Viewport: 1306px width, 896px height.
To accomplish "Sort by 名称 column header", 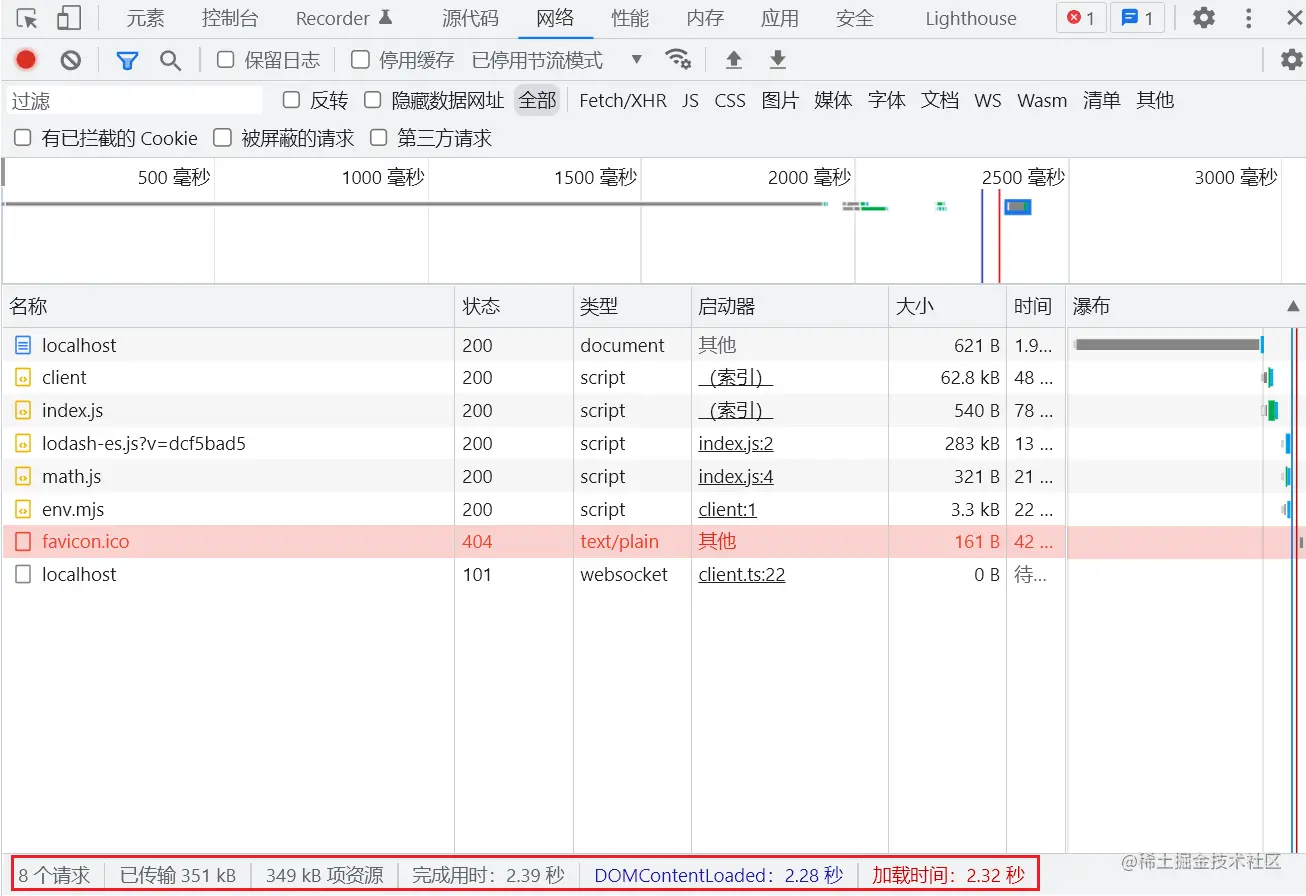I will (x=228, y=306).
